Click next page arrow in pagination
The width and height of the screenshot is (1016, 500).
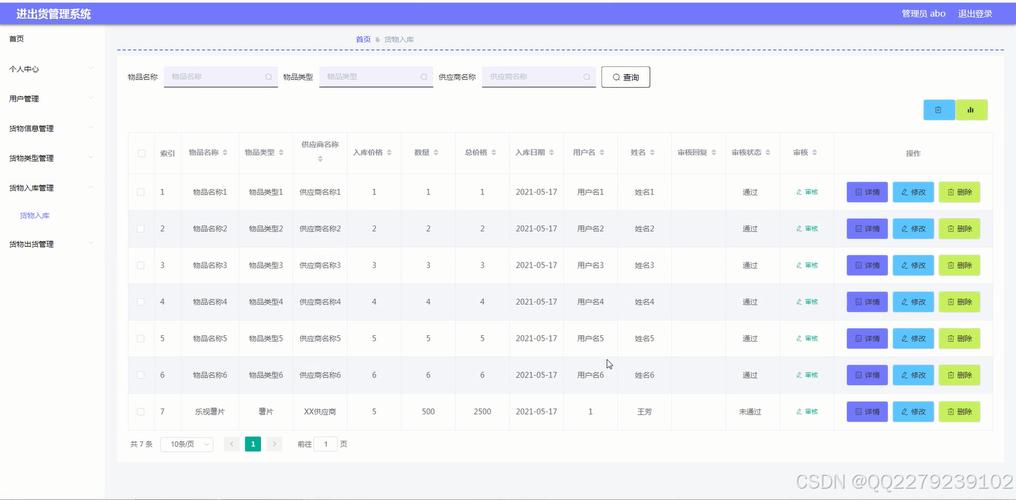pyautogui.click(x=274, y=444)
